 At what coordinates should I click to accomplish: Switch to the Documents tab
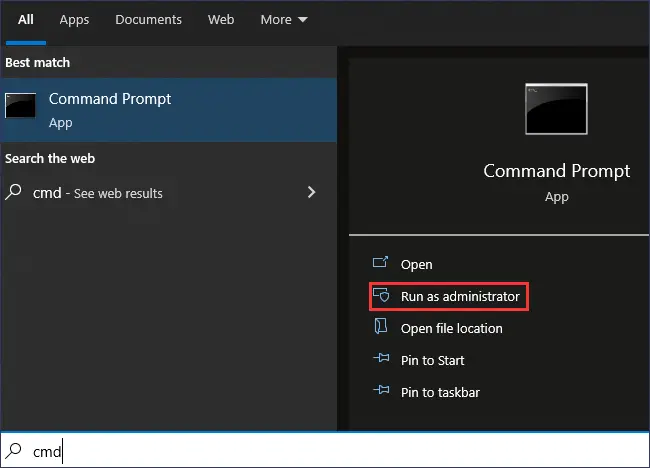tap(148, 20)
